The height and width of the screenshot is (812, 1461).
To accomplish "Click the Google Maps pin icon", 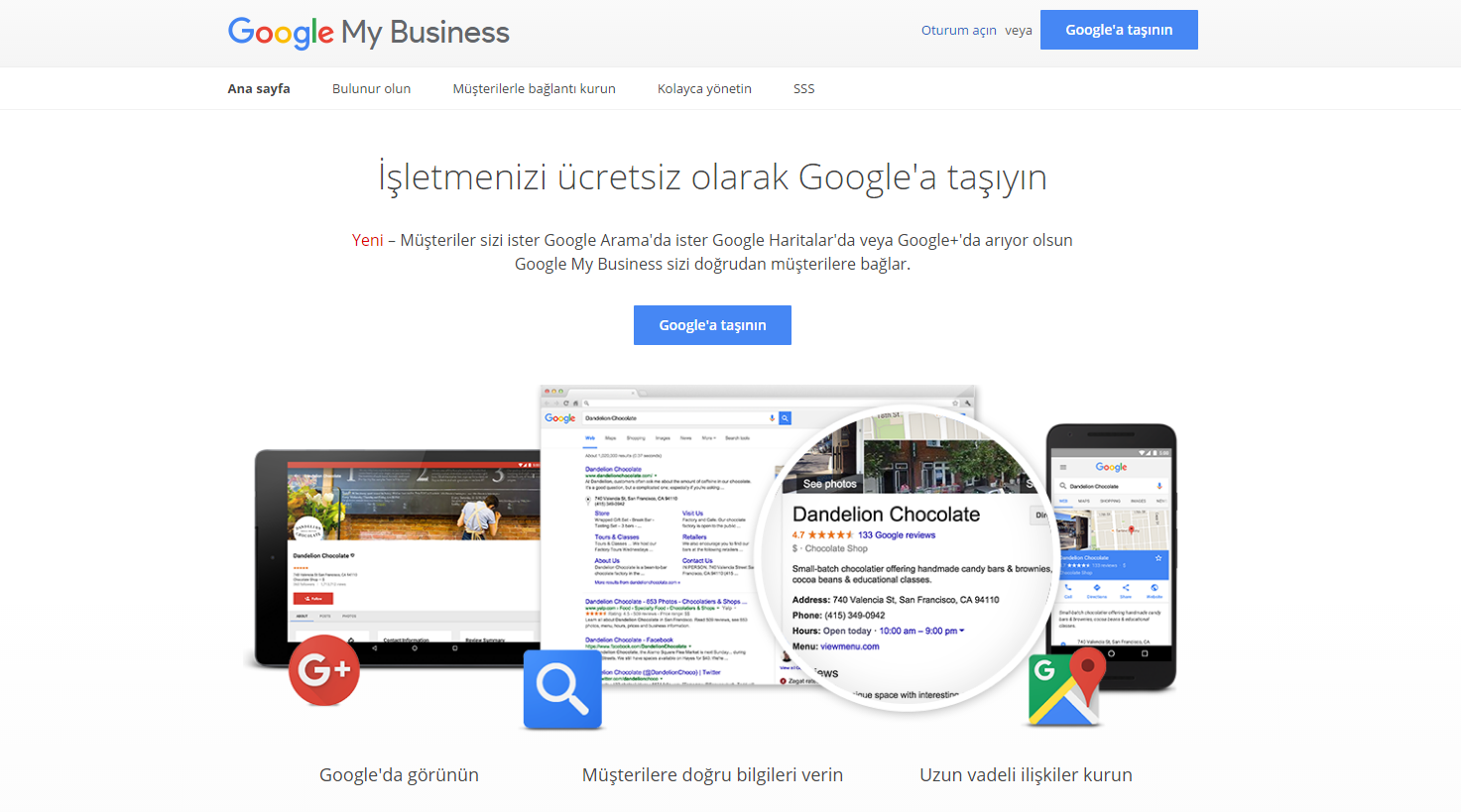I will pyautogui.click(x=1066, y=689).
